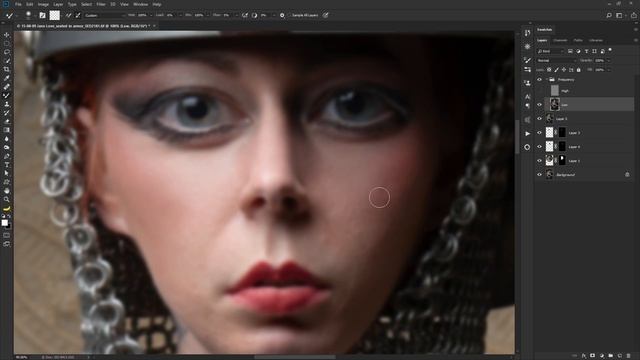Open the Swatches panel tab
Image resolution: width=640 pixels, height=360 pixels.
point(544,29)
